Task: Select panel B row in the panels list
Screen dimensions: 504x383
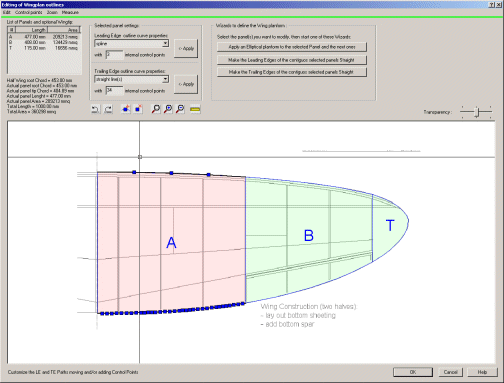Action: point(44,42)
